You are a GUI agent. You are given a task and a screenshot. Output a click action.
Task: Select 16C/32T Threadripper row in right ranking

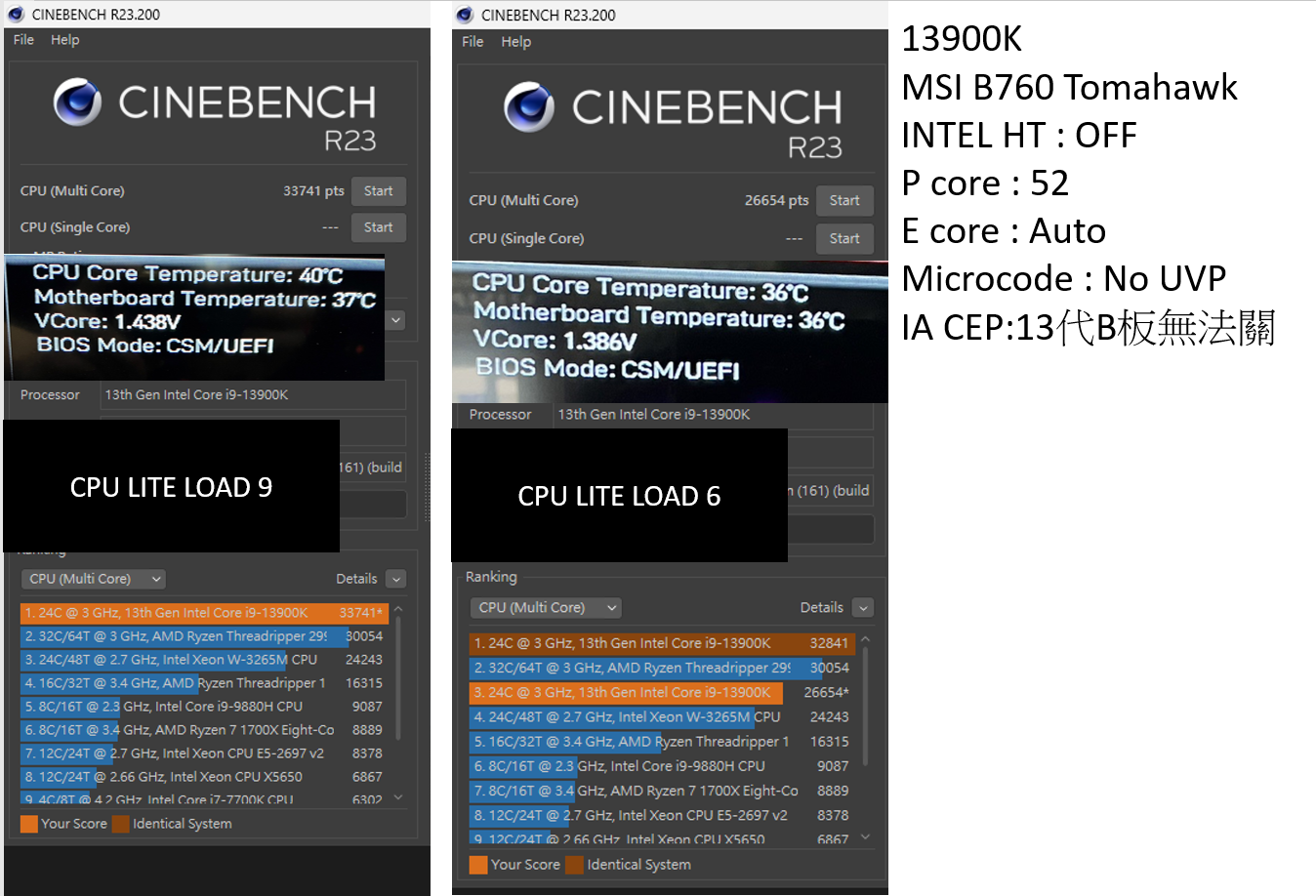(x=662, y=742)
